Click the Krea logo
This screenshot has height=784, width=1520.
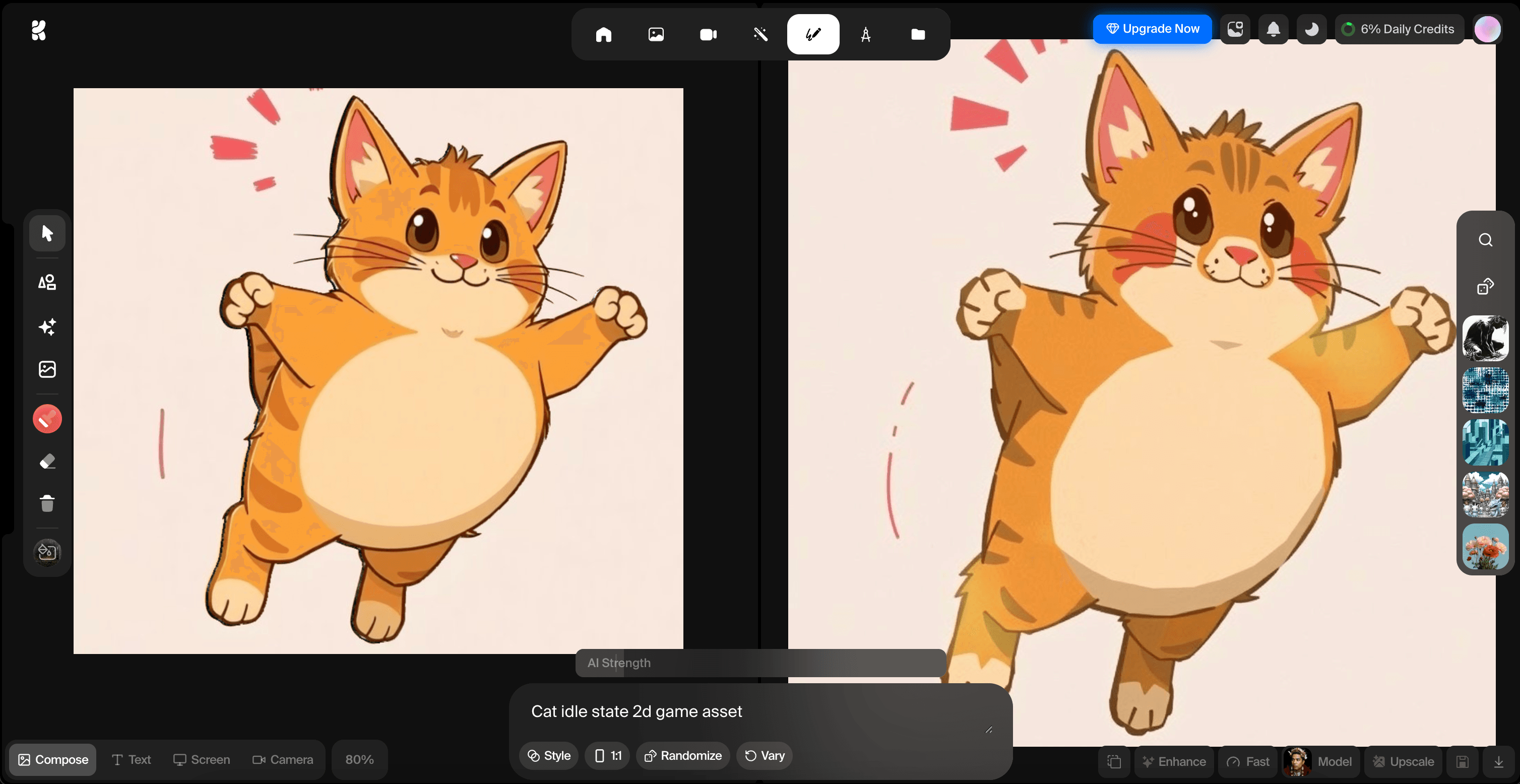(x=38, y=30)
